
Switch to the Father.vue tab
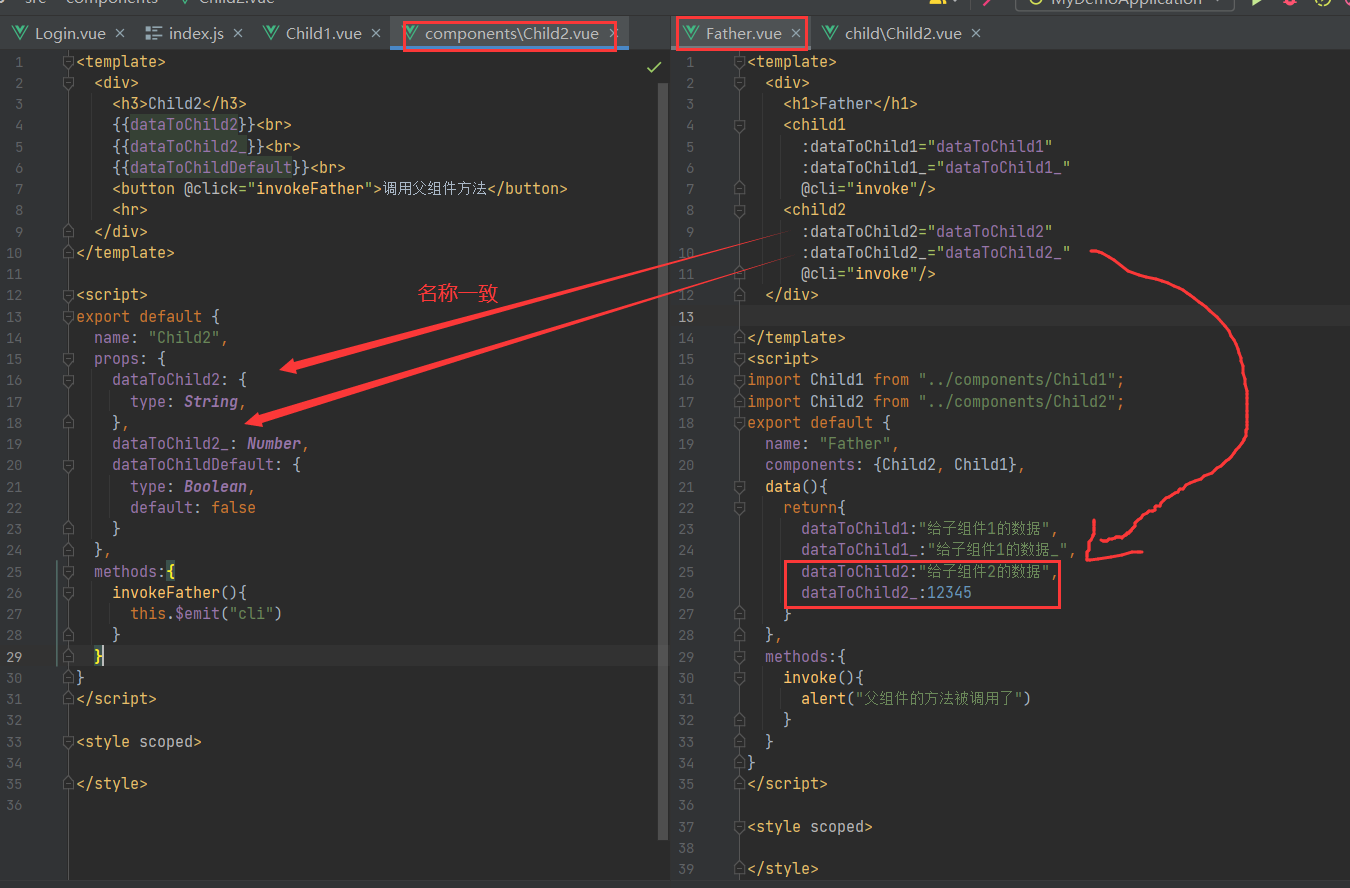pyautogui.click(x=743, y=33)
